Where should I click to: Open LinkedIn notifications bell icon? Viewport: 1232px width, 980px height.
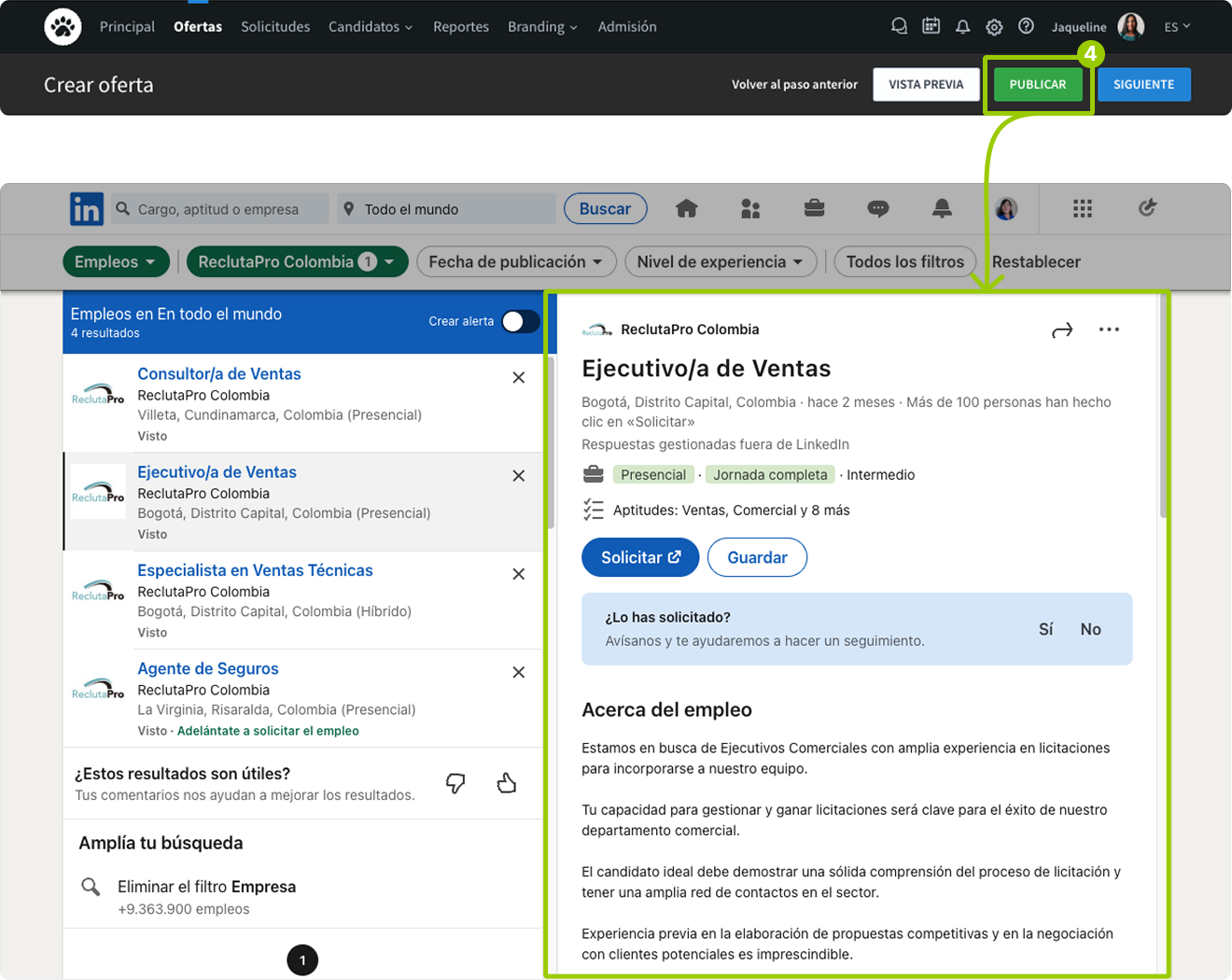(x=942, y=208)
